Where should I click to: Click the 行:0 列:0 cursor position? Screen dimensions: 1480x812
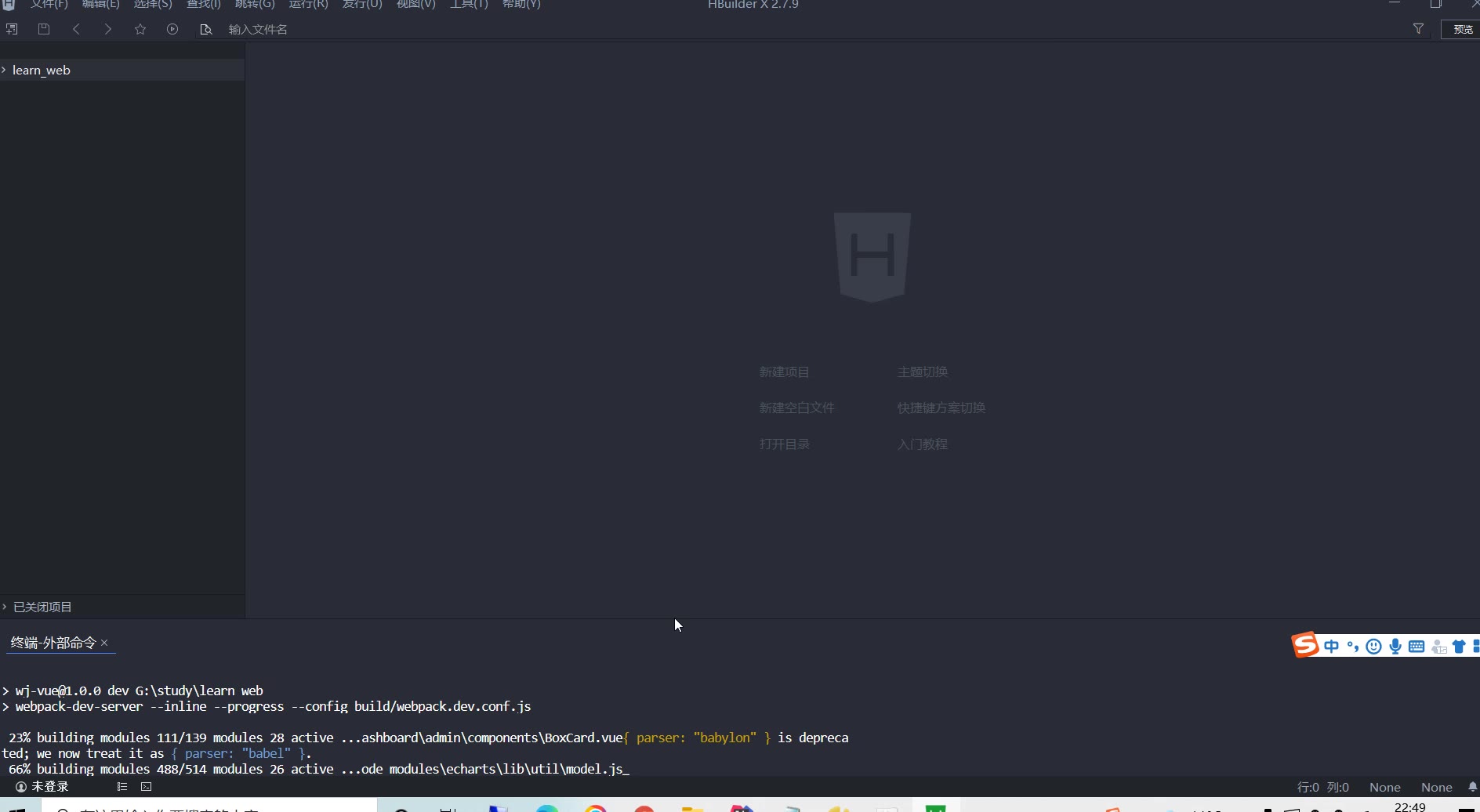[1323, 787]
